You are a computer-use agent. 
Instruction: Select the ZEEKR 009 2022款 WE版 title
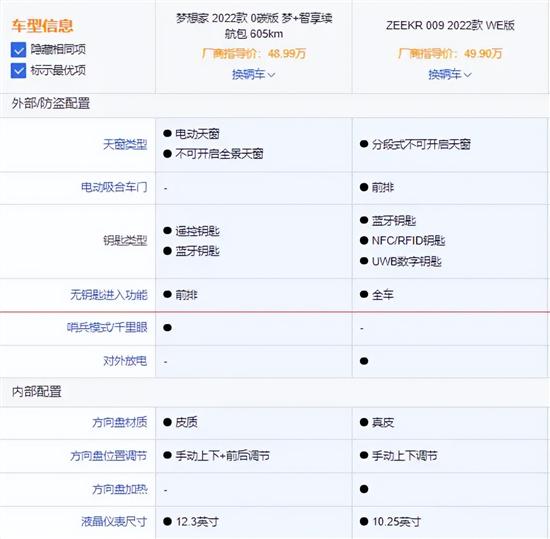point(450,25)
